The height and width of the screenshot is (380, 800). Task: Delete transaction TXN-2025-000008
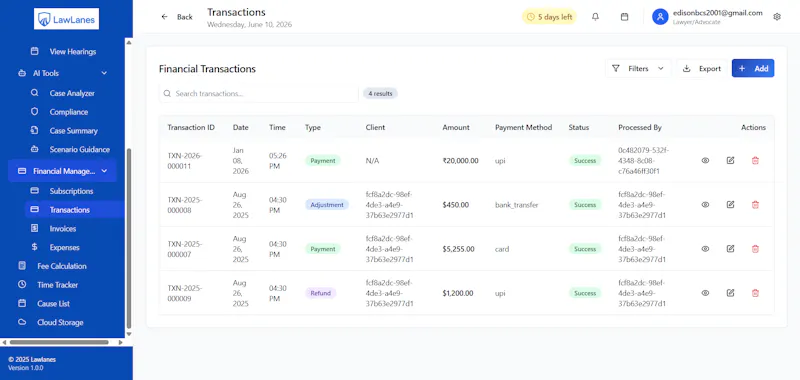pos(755,205)
